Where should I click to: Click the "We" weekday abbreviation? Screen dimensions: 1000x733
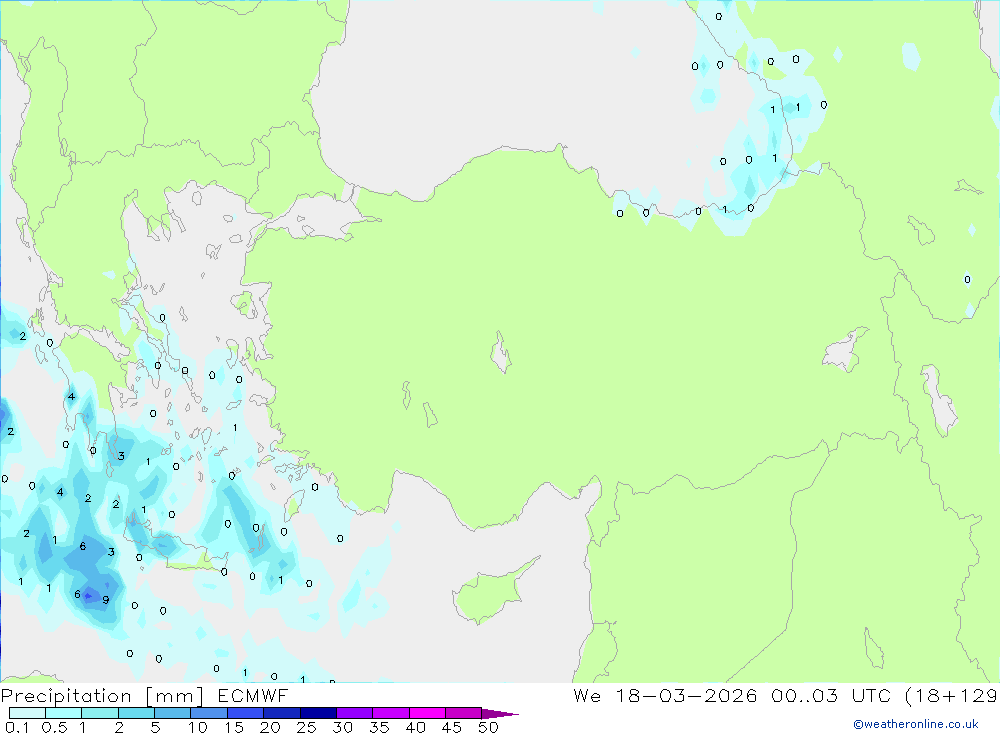[x=587, y=695]
